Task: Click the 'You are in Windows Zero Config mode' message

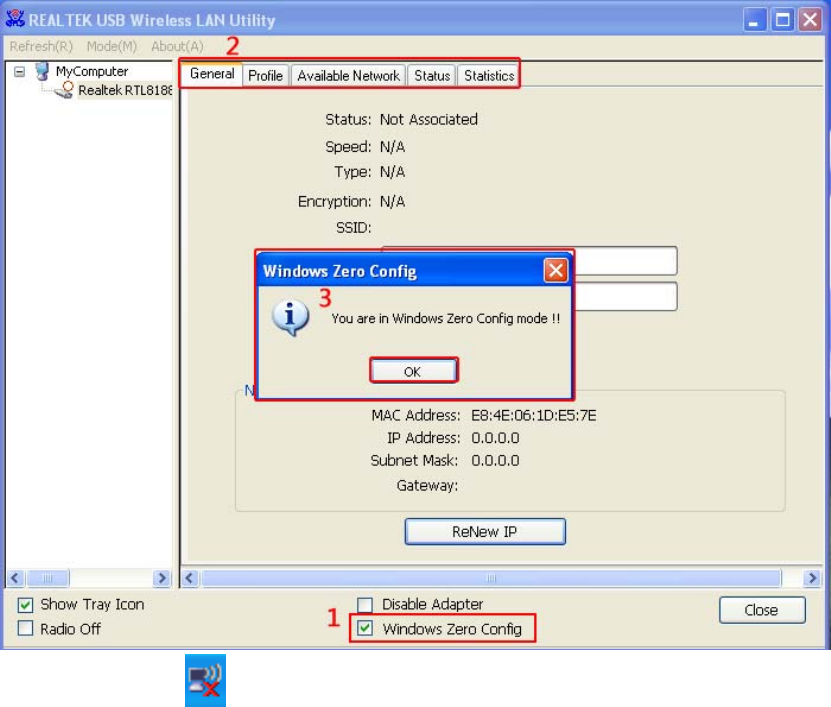Action: coord(446,319)
